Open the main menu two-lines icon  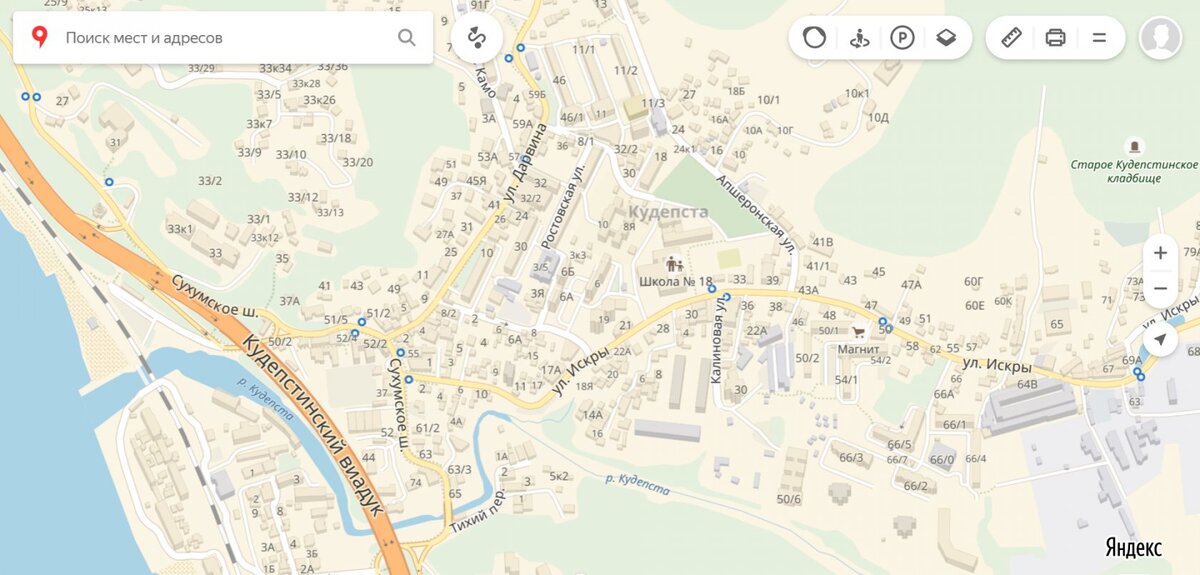[x=1099, y=38]
